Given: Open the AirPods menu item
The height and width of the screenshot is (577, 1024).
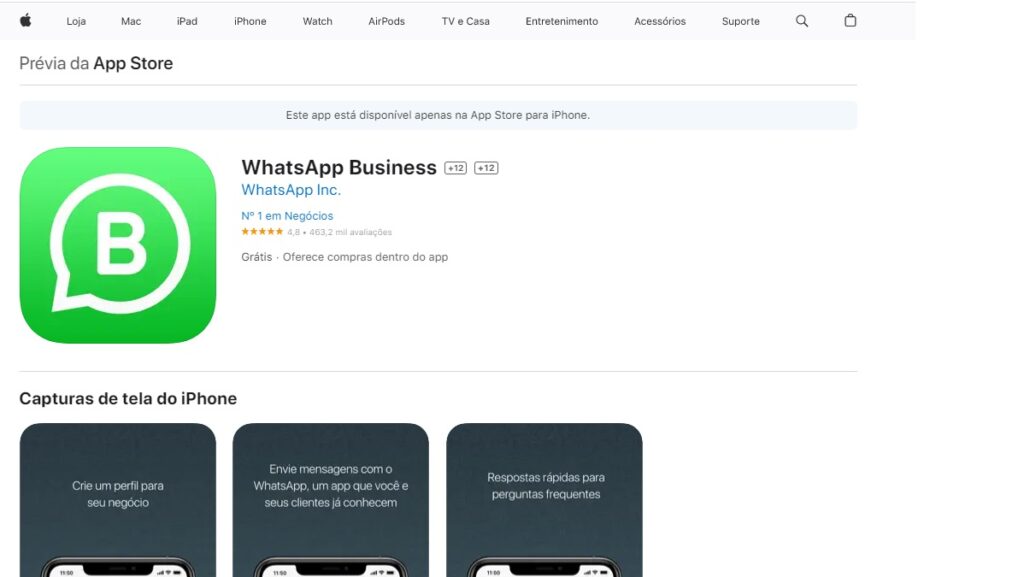Looking at the screenshot, I should (387, 21).
